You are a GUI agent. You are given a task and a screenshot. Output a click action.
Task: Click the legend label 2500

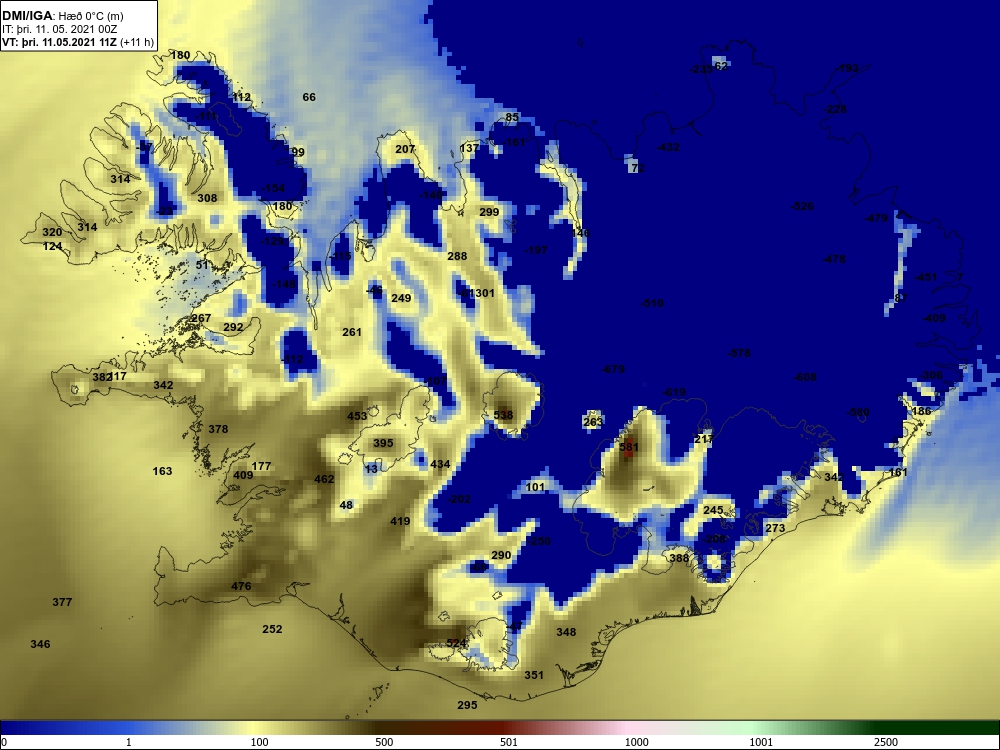pyautogui.click(x=886, y=742)
